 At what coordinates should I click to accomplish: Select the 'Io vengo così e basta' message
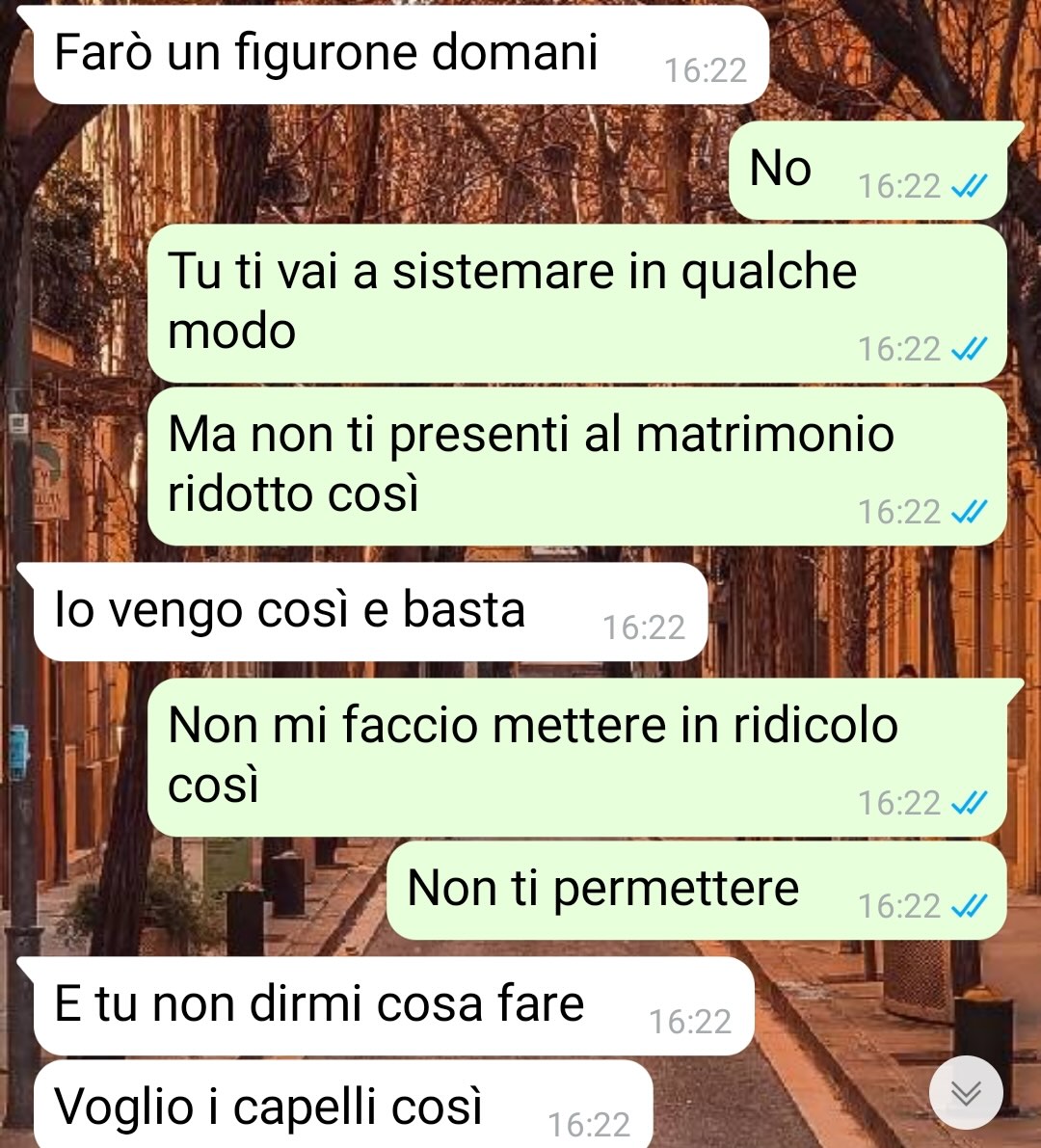(370, 612)
